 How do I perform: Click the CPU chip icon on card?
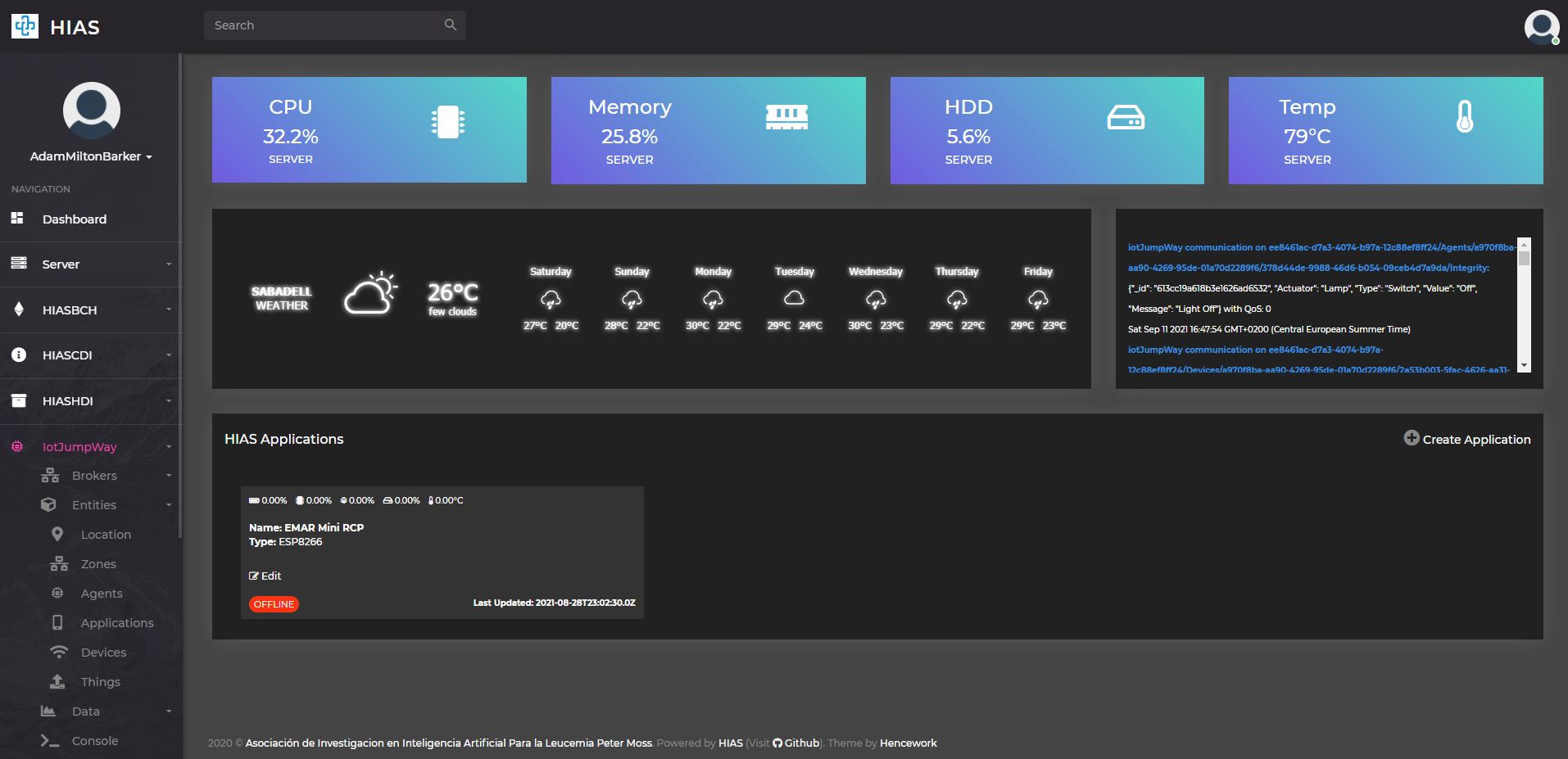coord(448,122)
